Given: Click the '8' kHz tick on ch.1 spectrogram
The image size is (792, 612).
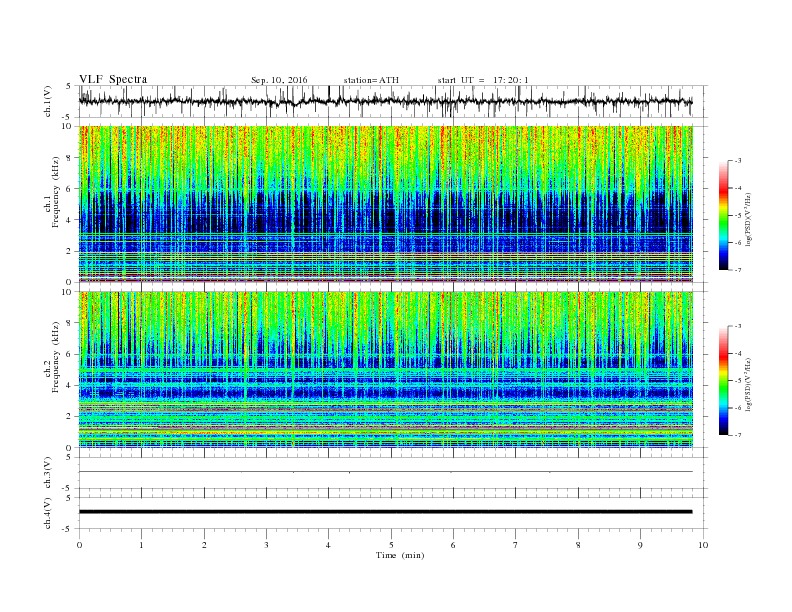Looking at the screenshot, I should click(70, 158).
